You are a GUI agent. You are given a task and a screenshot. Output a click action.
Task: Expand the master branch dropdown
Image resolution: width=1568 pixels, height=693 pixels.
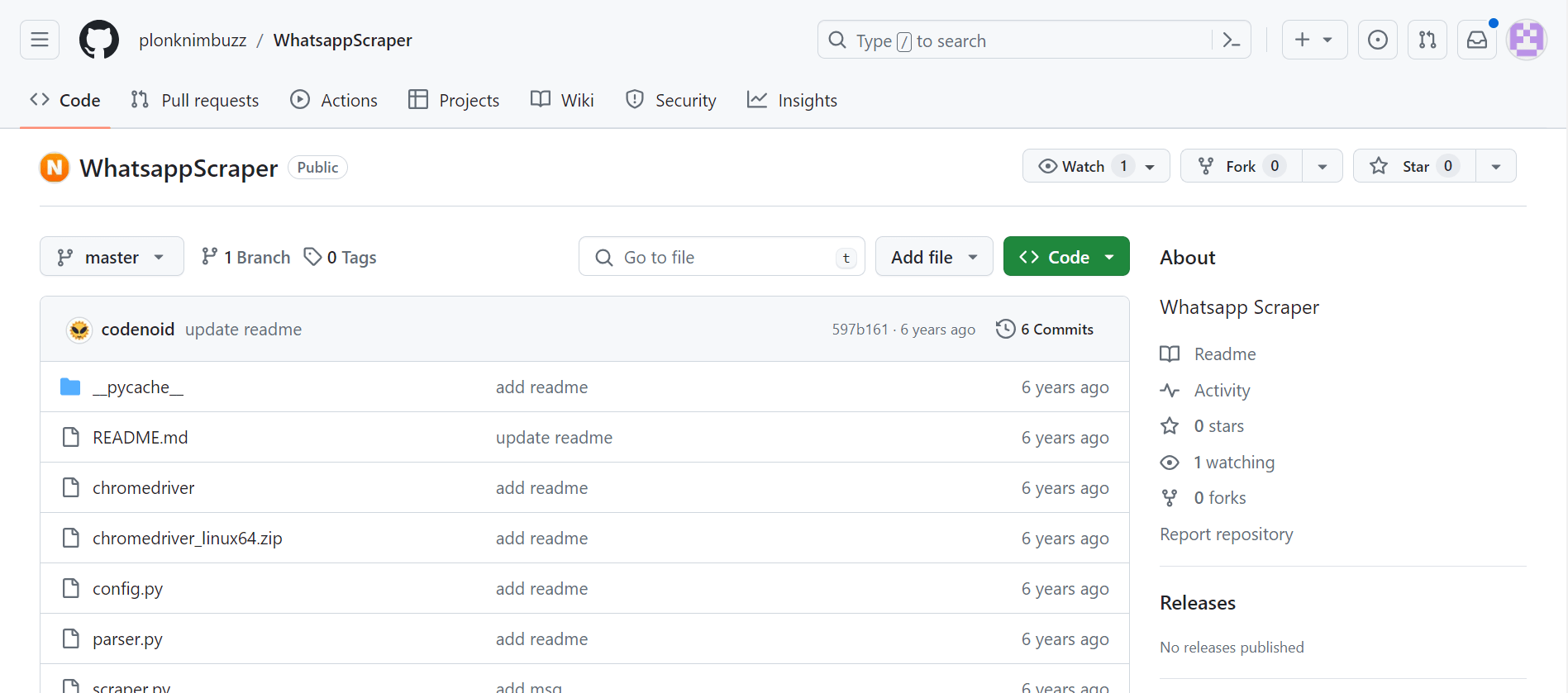tap(112, 257)
